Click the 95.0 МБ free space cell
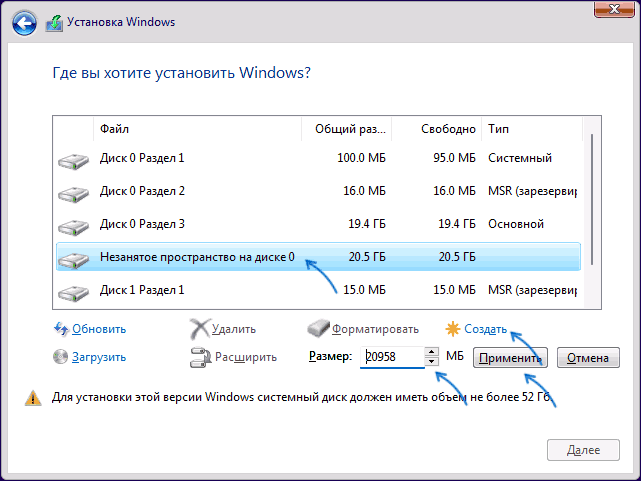Image resolution: width=641 pixels, height=481 pixels. [x=455, y=158]
